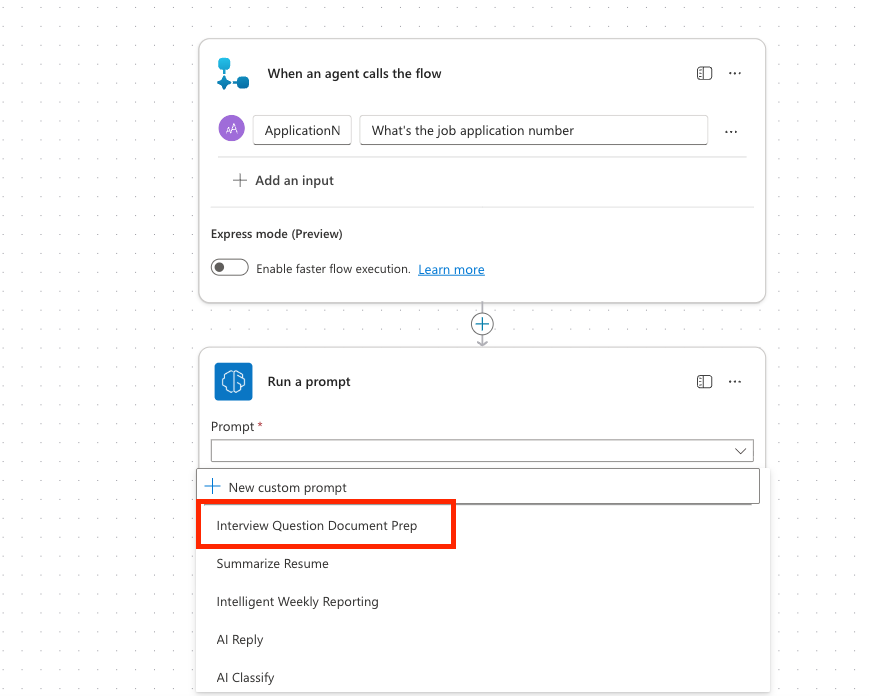Viewport: 869px width, 696px height.
Task: Choose Summarize Resume from the list
Action: click(273, 564)
